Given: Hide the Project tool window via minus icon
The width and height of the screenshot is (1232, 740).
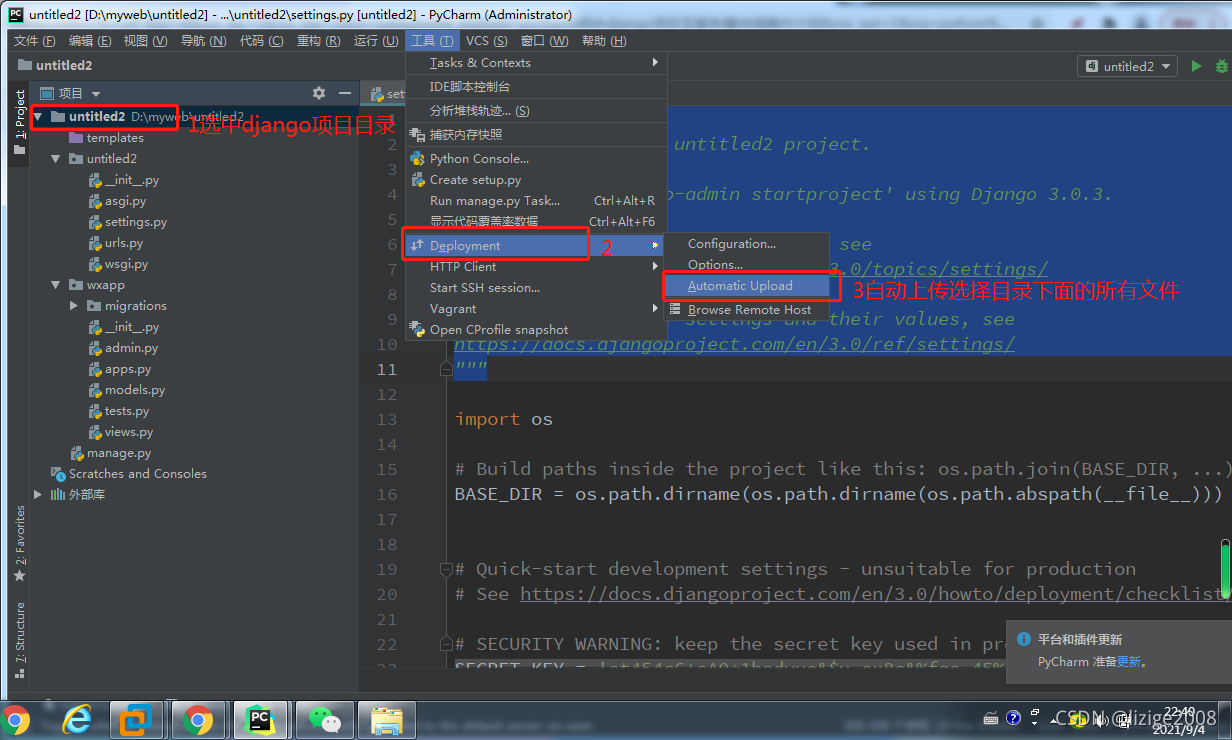Looking at the screenshot, I should pos(345,93).
